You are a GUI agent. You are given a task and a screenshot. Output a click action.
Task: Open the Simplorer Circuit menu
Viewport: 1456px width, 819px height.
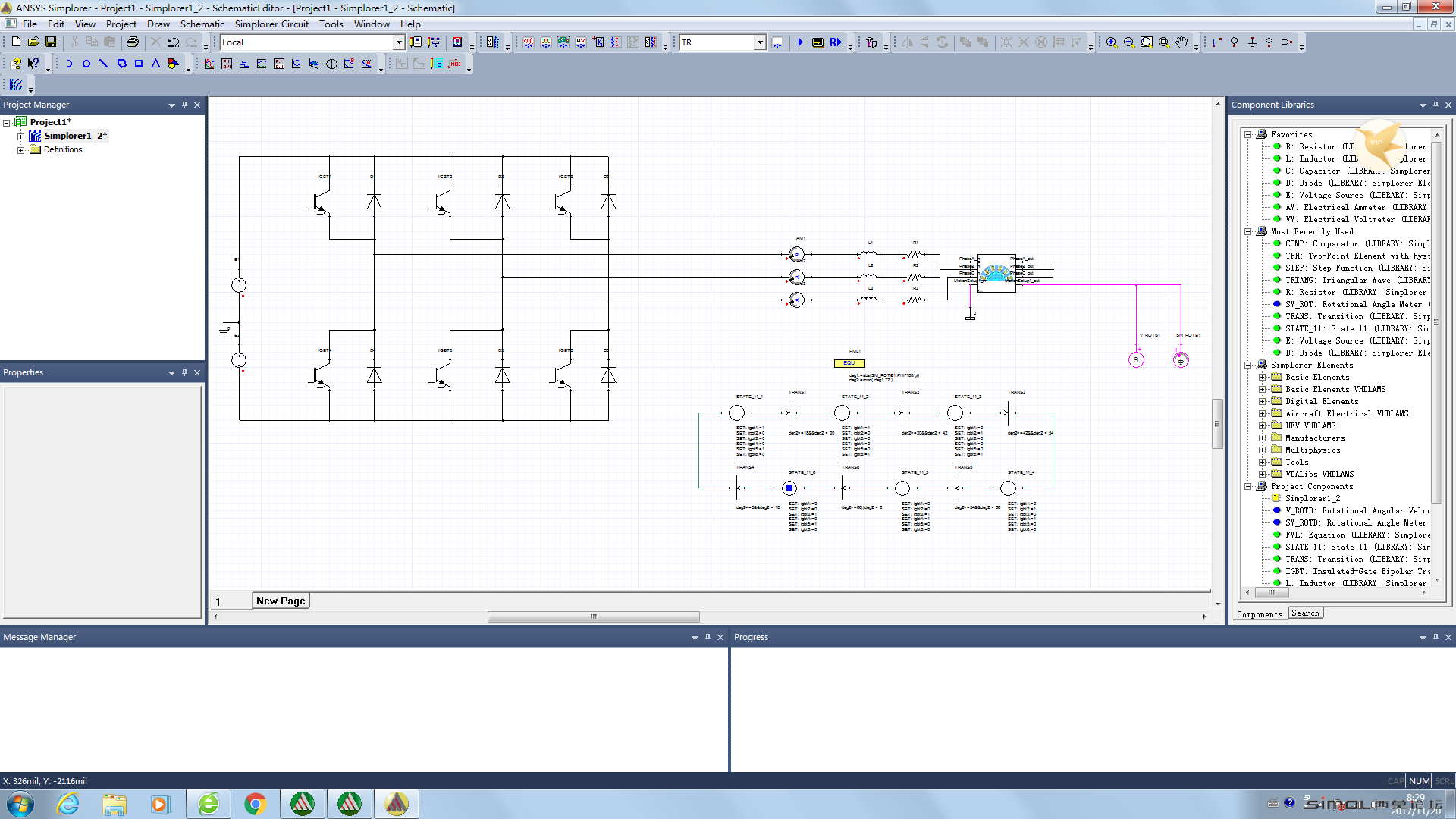pos(271,24)
